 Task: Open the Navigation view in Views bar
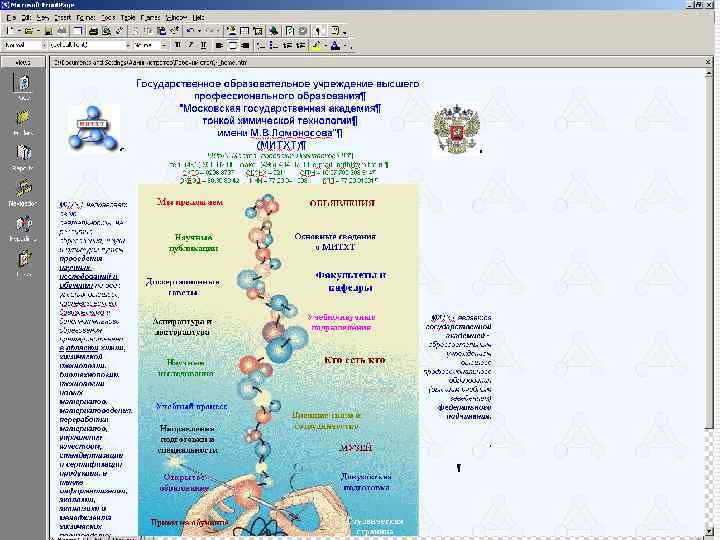coord(22,193)
